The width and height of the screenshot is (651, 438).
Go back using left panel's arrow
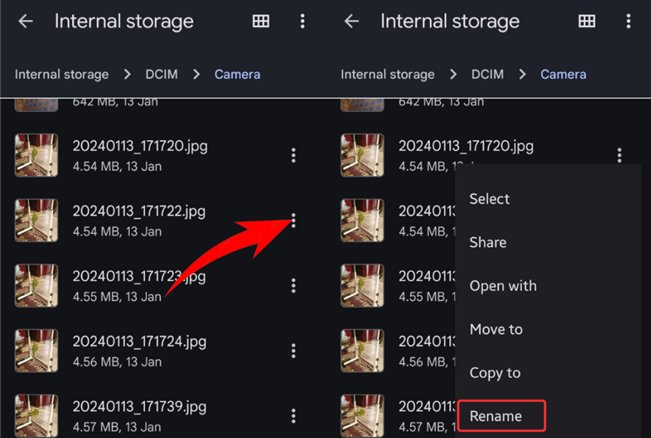pyautogui.click(x=26, y=21)
